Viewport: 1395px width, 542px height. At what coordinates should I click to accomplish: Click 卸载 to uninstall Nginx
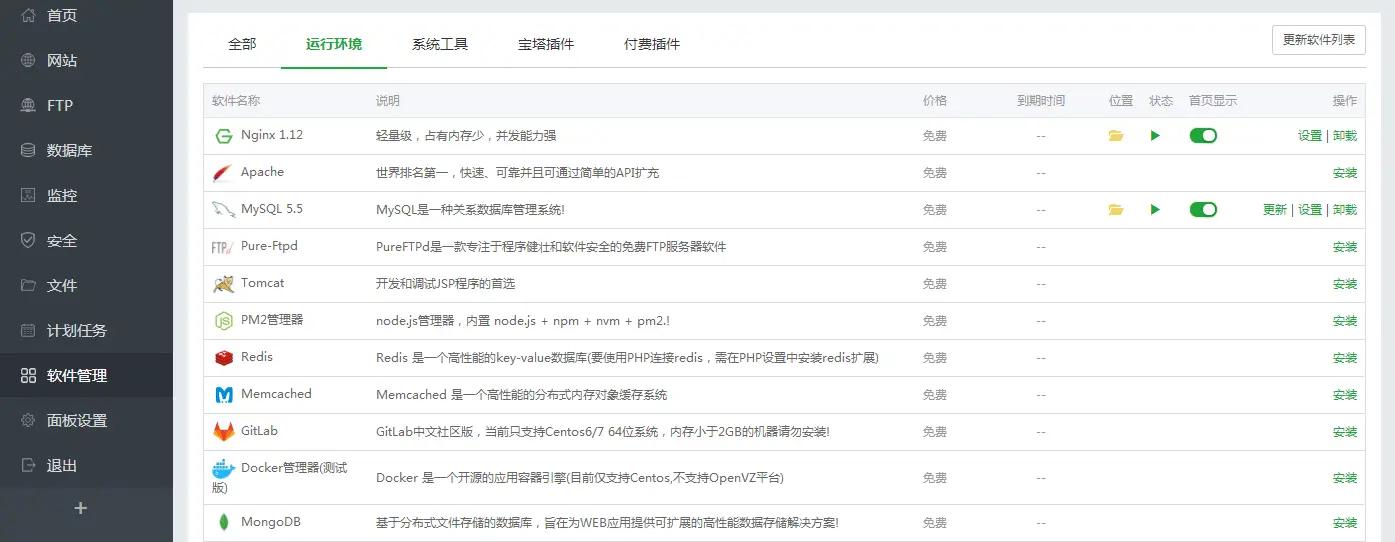click(x=1345, y=136)
